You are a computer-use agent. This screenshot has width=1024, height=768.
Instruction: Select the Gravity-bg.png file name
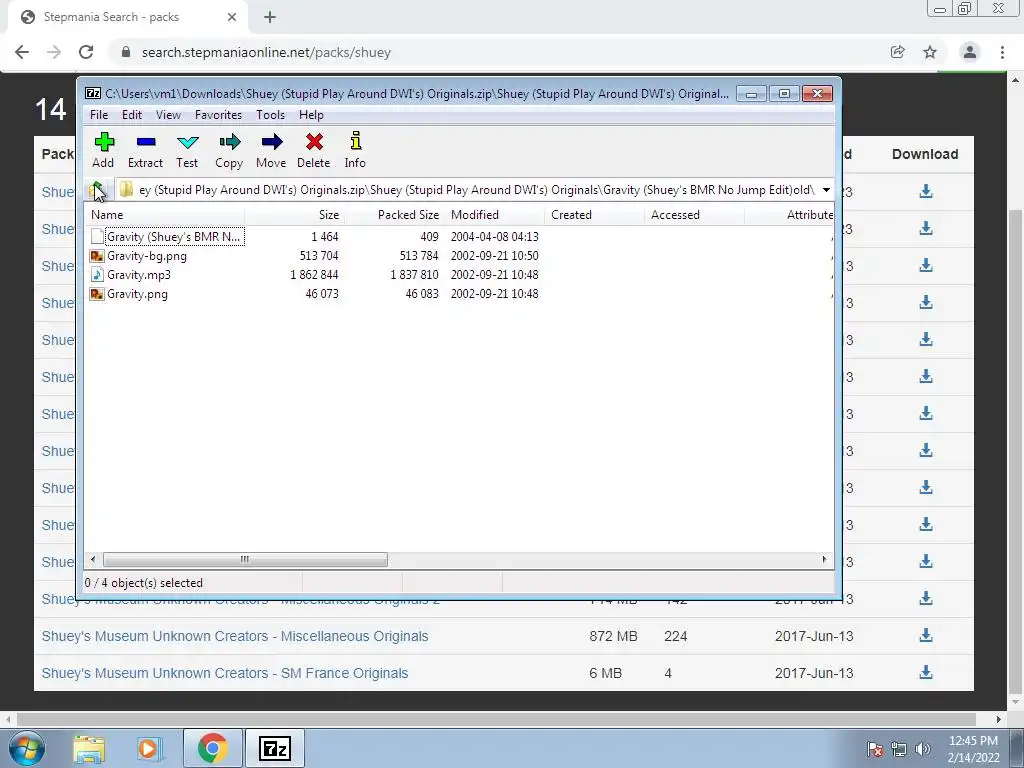tap(147, 256)
